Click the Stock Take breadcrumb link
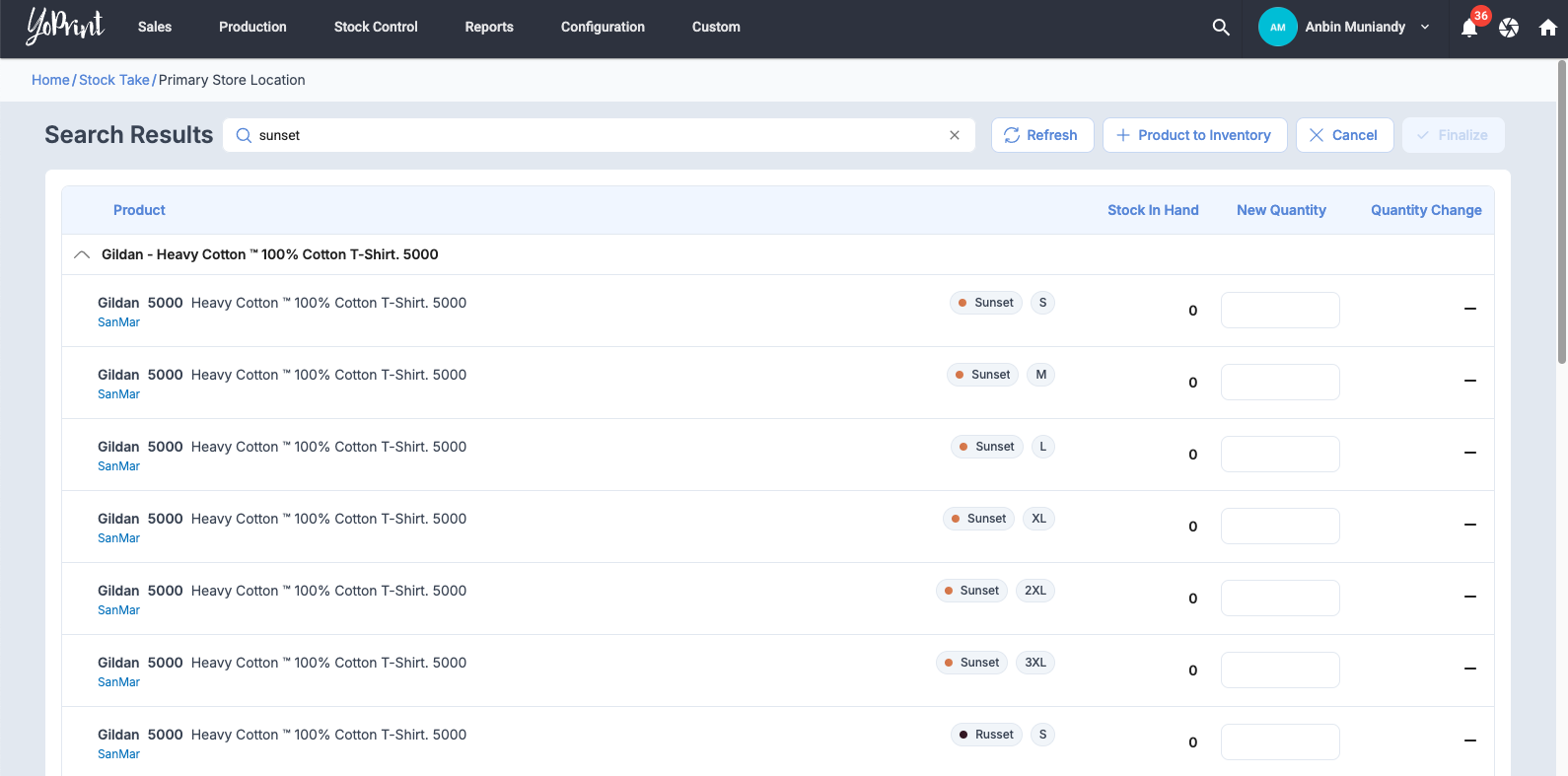 pyautogui.click(x=114, y=80)
